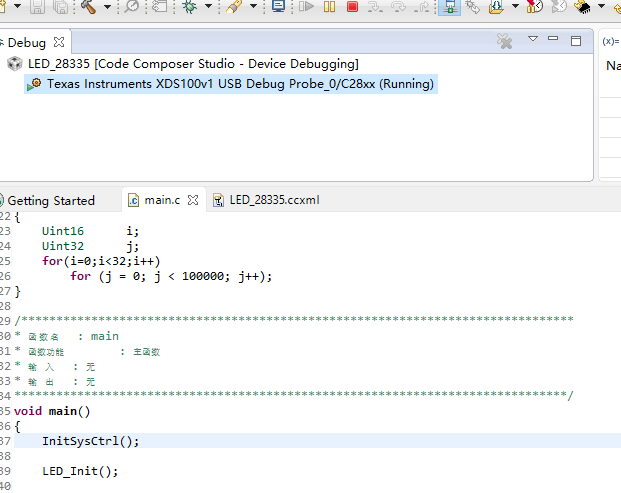Click the Resume playback button

pyautogui.click(x=306, y=6)
